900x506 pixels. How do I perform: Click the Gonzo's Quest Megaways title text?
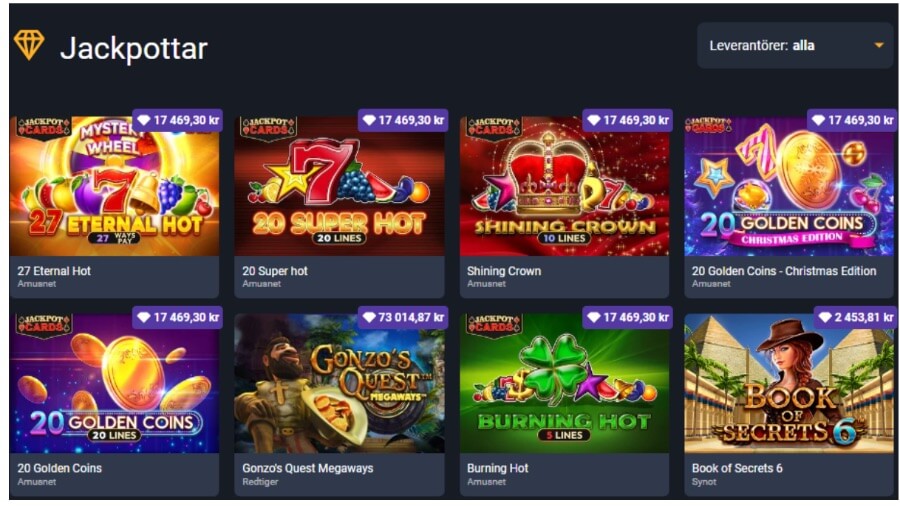[x=308, y=468]
